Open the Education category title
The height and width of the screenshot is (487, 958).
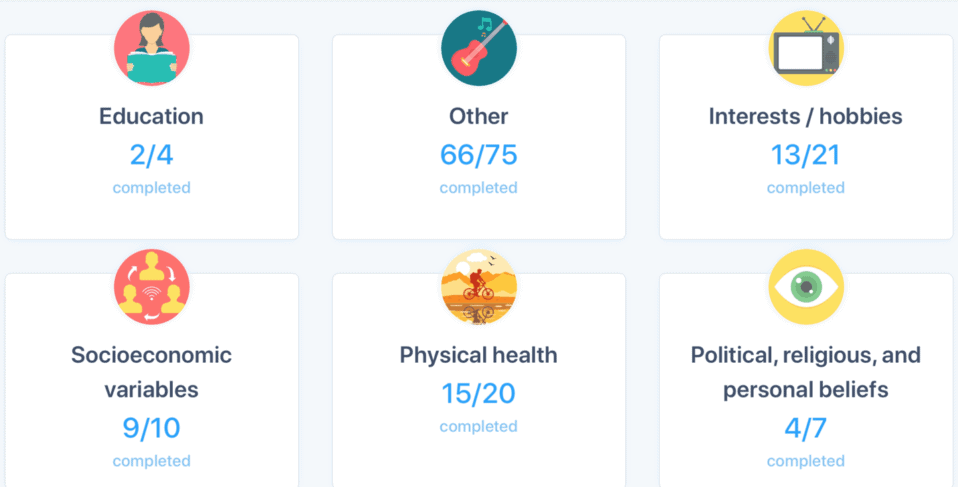(152, 116)
